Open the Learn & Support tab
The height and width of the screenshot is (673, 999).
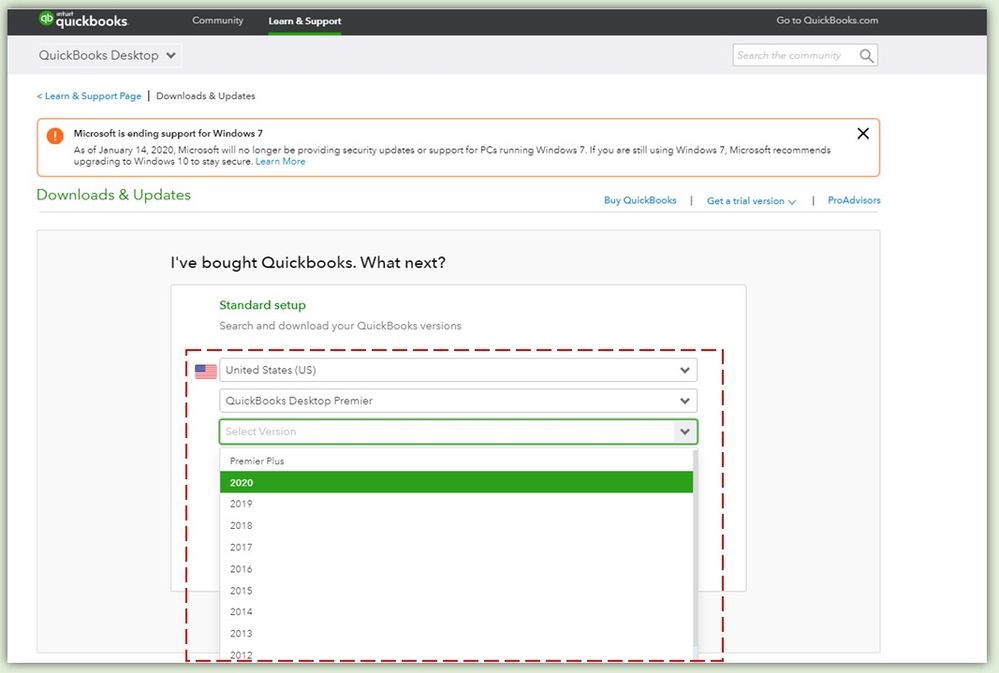pos(305,21)
